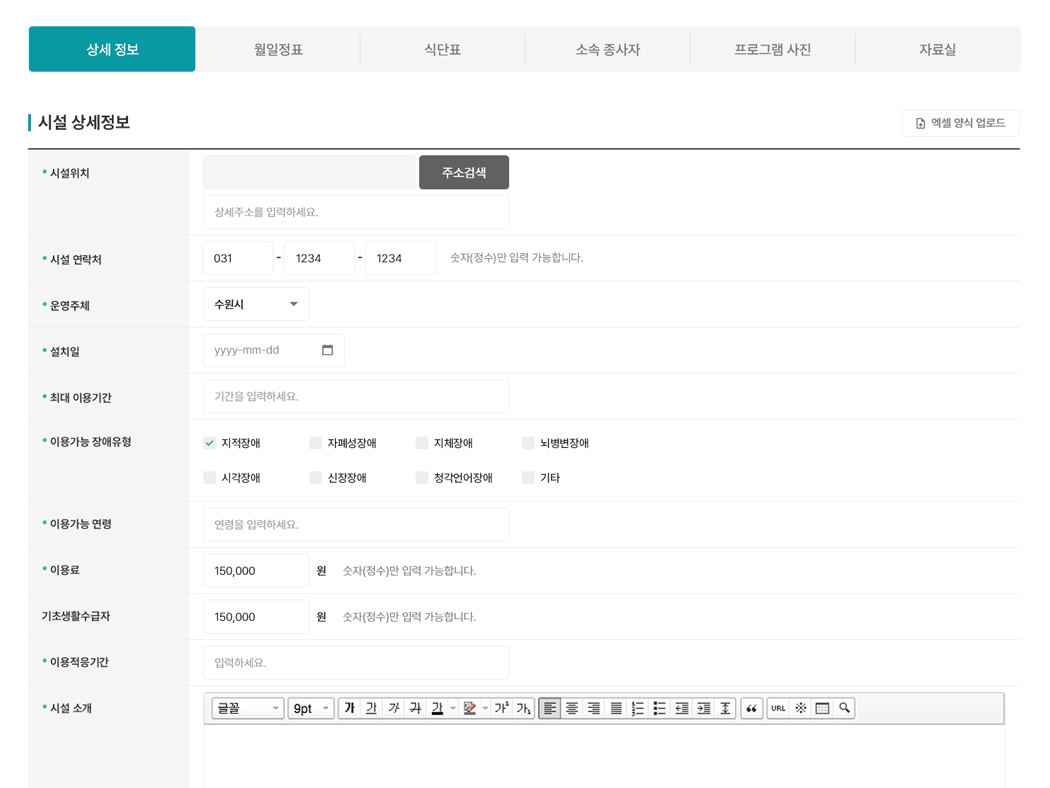Click the middle phone number field
The width and height of the screenshot is (1050, 788).
pos(319,258)
